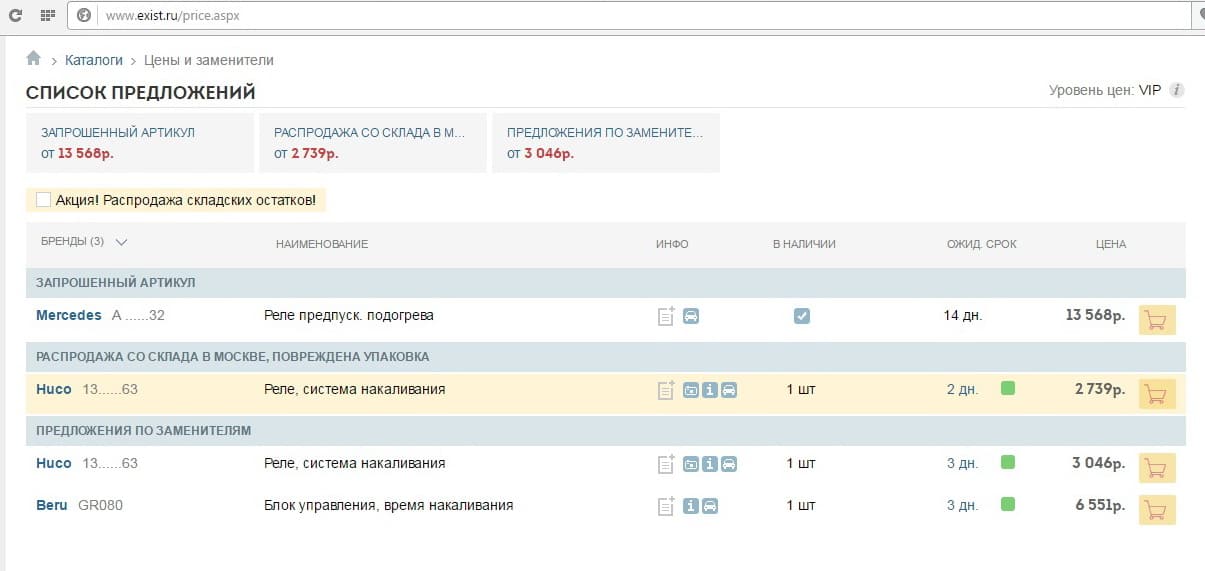Click the 13 568р. price in Mercedes row

point(1095,315)
